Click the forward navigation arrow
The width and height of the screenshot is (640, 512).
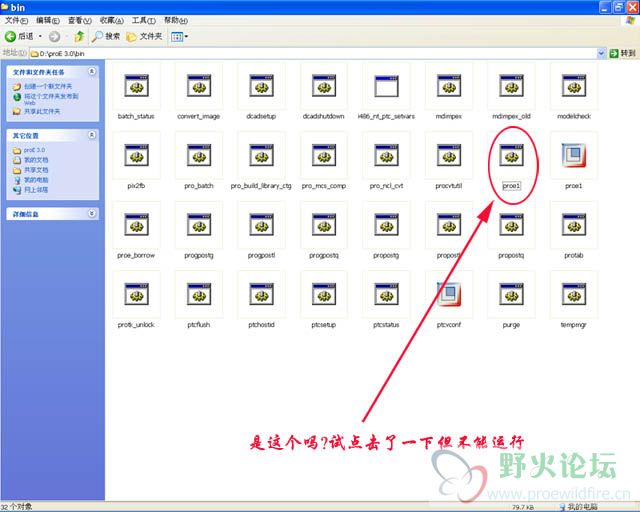pyautogui.click(x=54, y=37)
